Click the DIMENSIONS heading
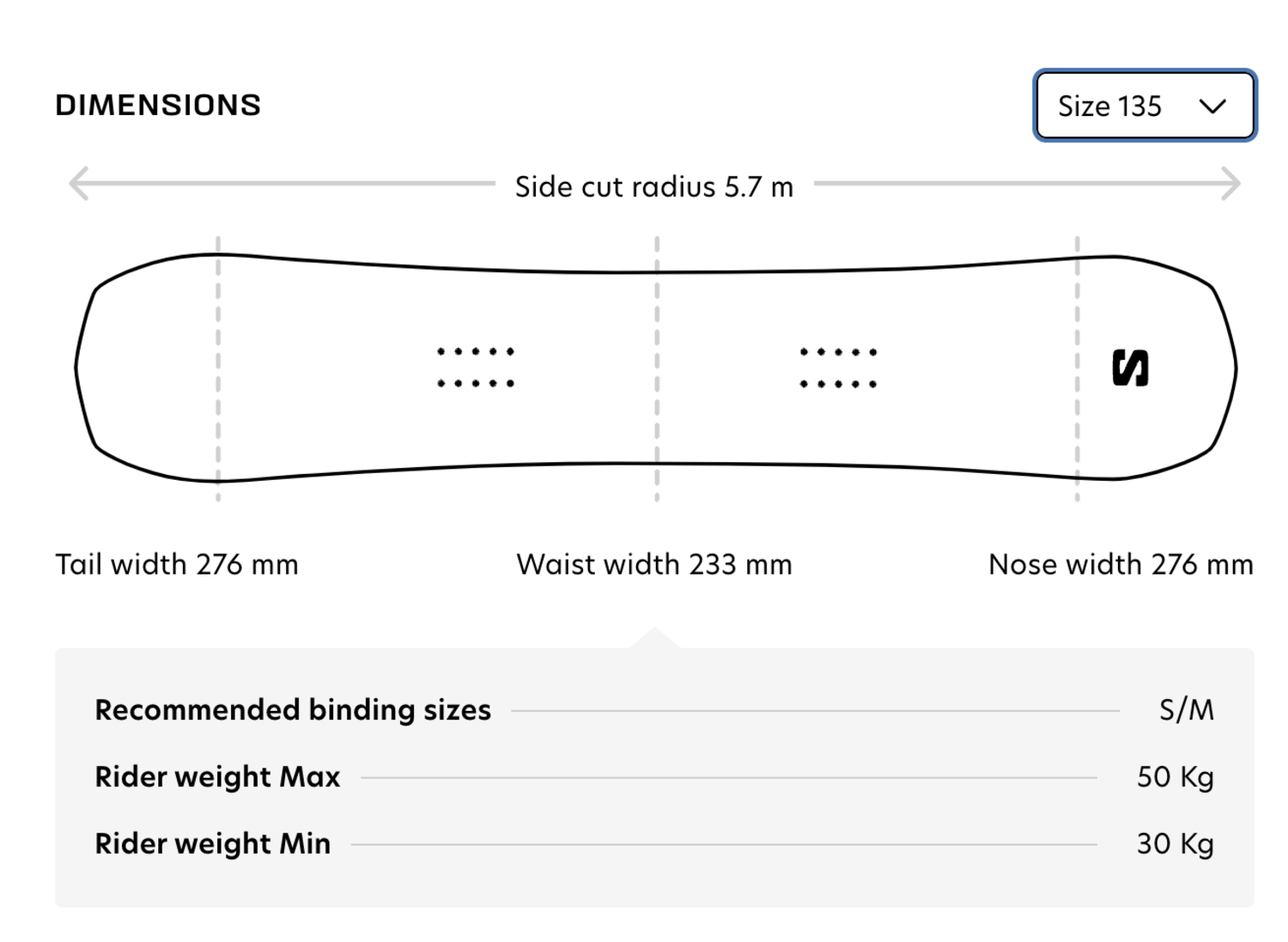Image resolution: width=1288 pixels, height=942 pixels. (x=158, y=106)
